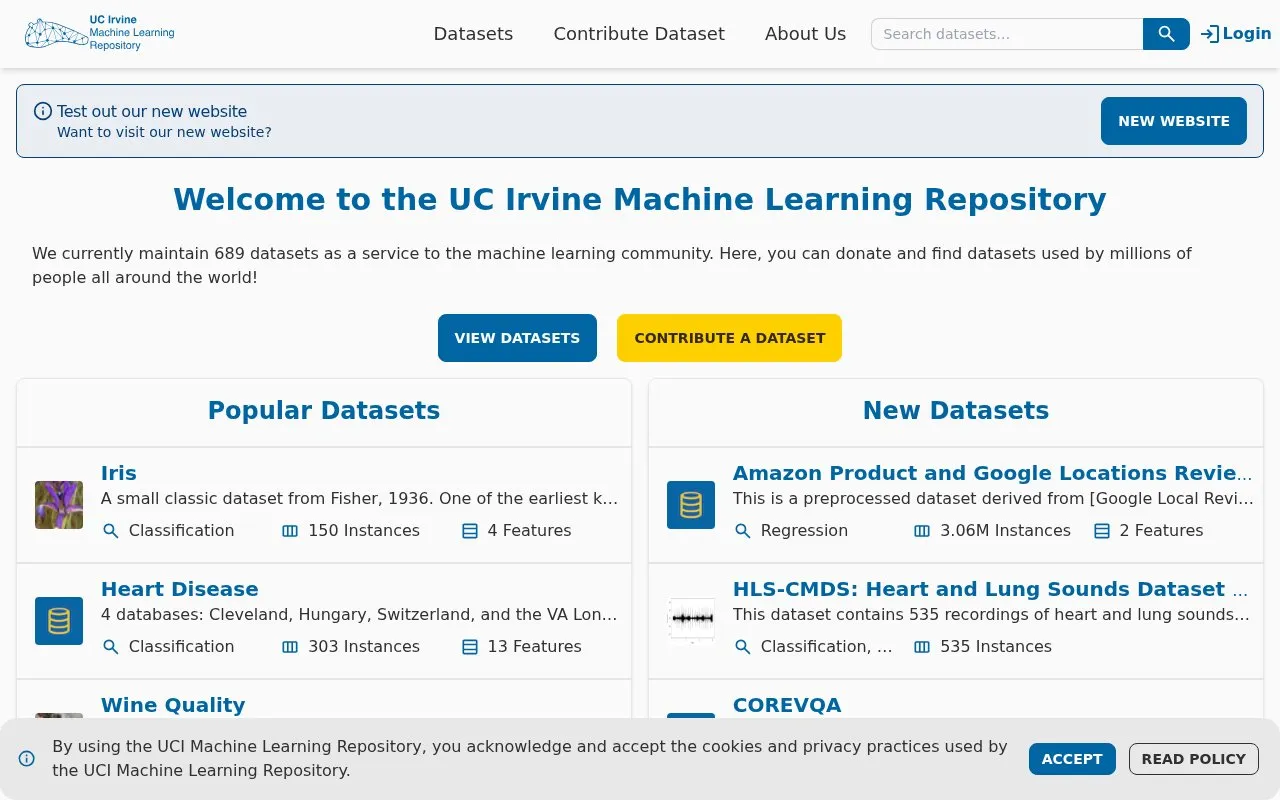Click the instances icon next to '535 Instances'
The width and height of the screenshot is (1280, 800).
coord(922,647)
